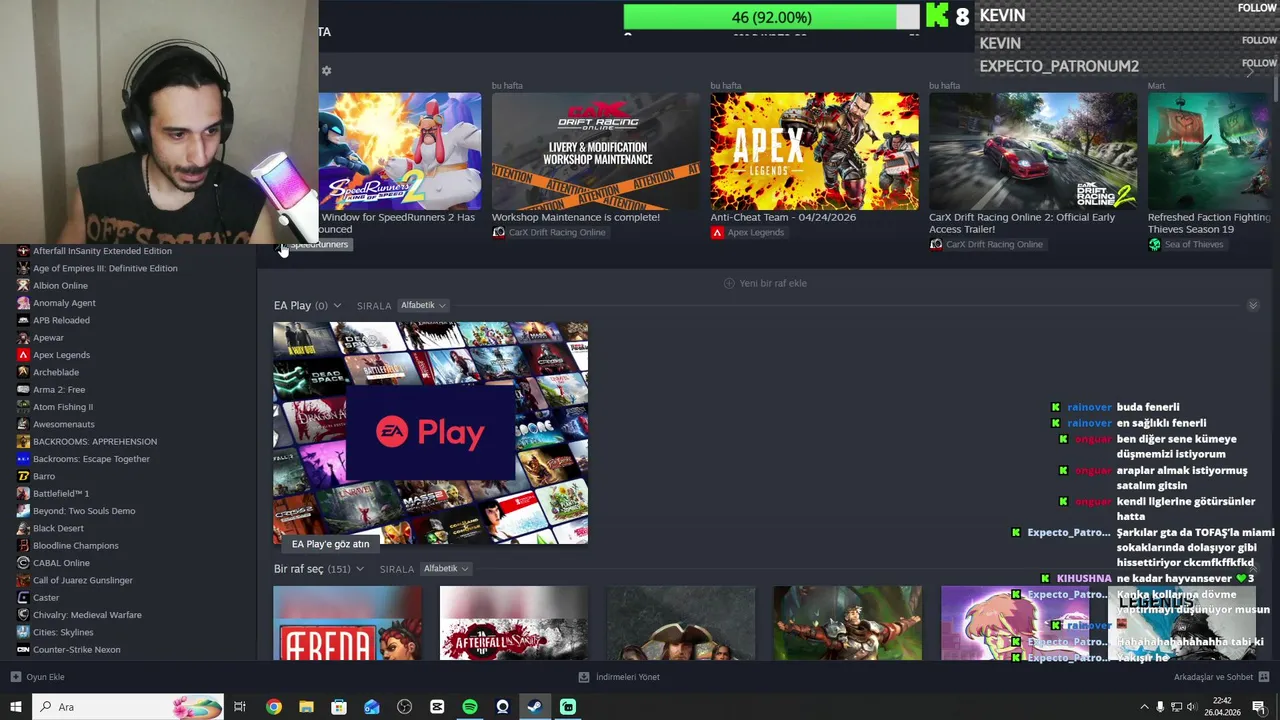Screen dimensions: 1280x720
Task: Click the Battlefield 1 icon
Action: 23,493
